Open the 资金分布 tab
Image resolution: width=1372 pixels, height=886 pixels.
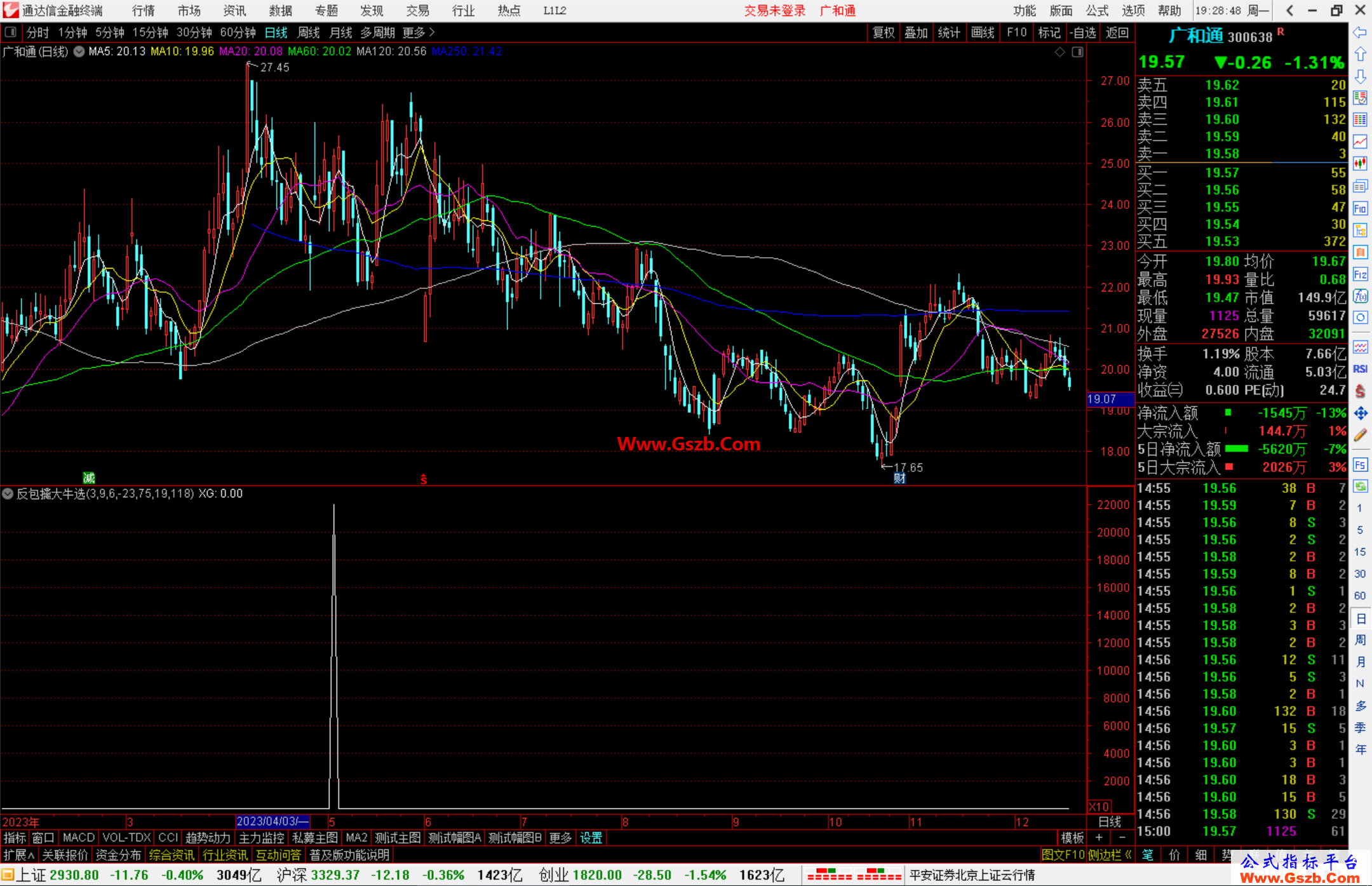(x=118, y=855)
